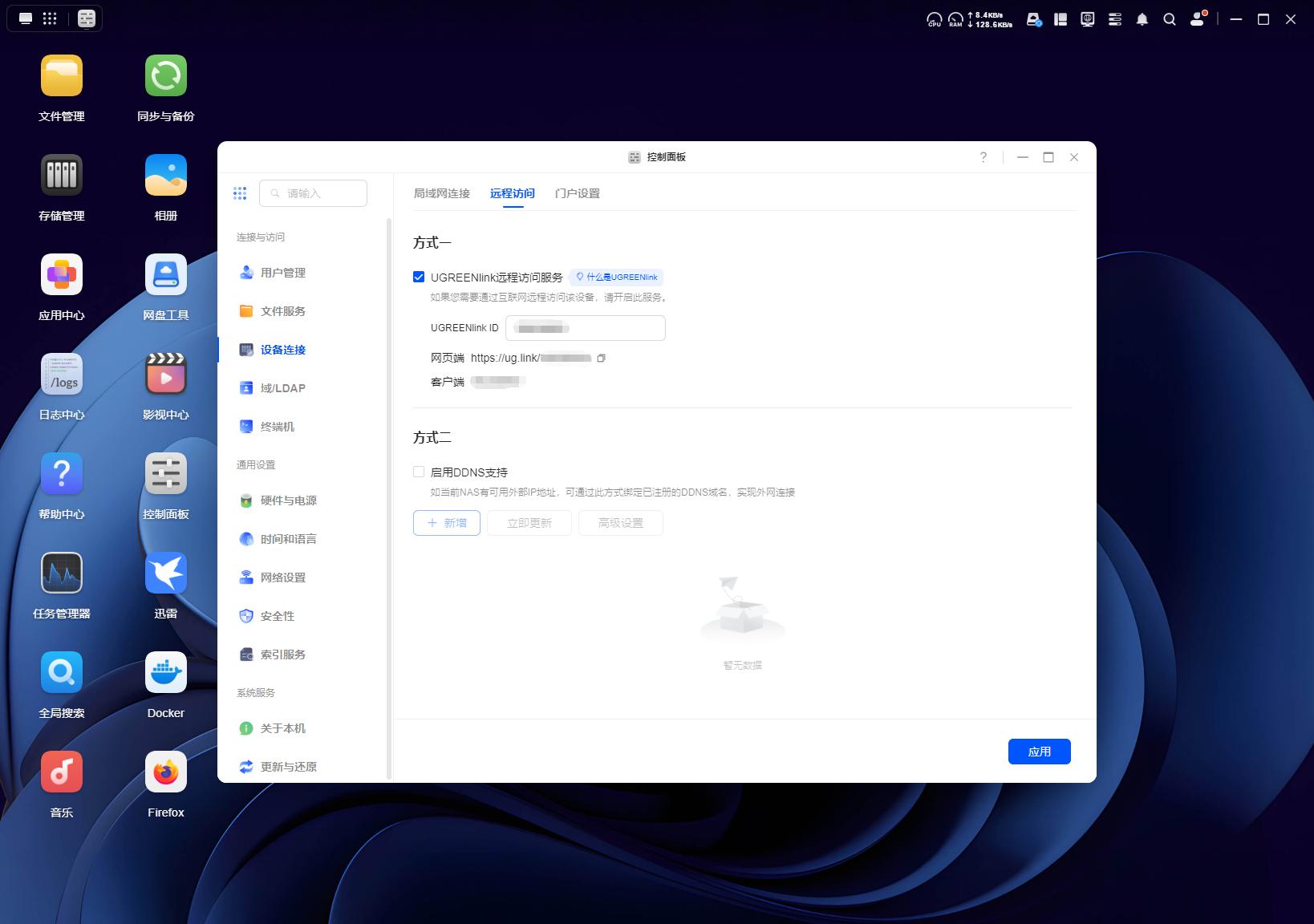The width and height of the screenshot is (1314, 924).
Task: View the RAM usage gauge in top bar
Action: click(955, 19)
